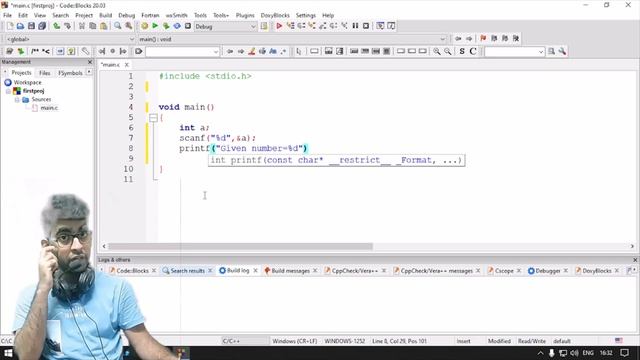Click the Redo toolbar icon

67,26
